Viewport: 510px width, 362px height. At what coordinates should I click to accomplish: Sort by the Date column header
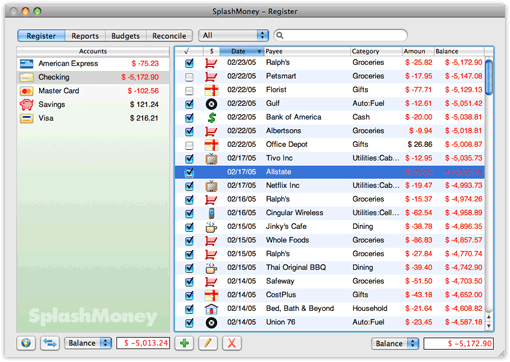click(242, 51)
